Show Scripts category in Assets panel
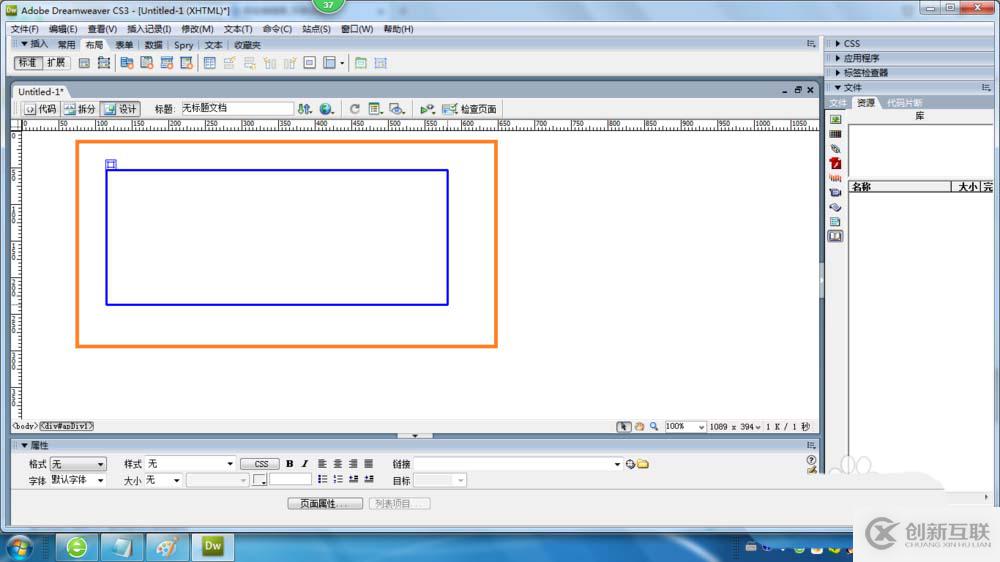Screen dimensions: 1000x562 point(835,207)
